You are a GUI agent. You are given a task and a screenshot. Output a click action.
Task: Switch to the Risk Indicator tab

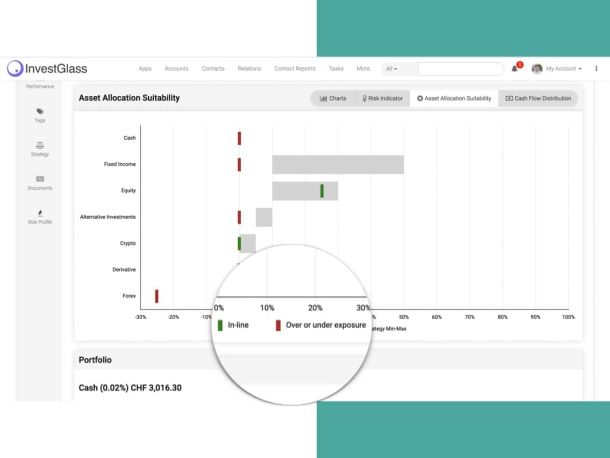[382, 98]
